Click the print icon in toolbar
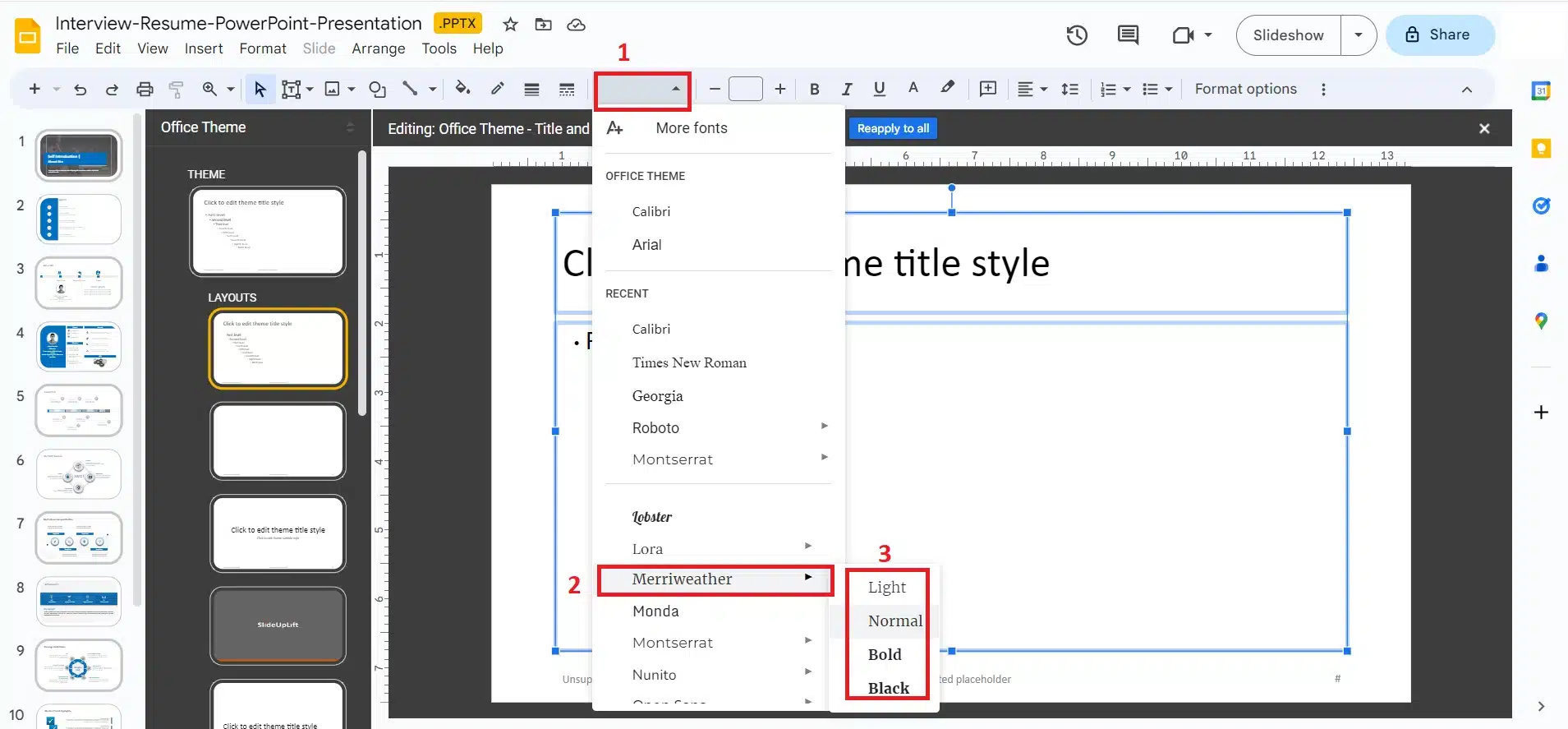Viewport: 1568px width, 729px height. click(145, 90)
